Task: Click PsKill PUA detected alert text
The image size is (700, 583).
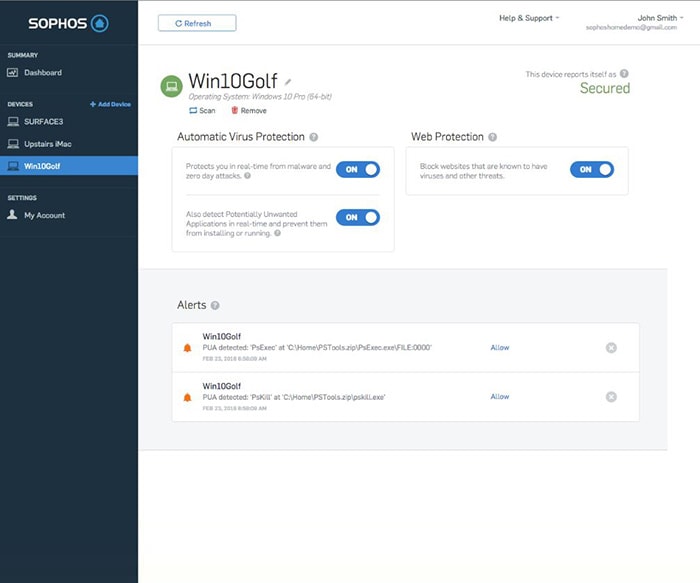Action: [294, 397]
